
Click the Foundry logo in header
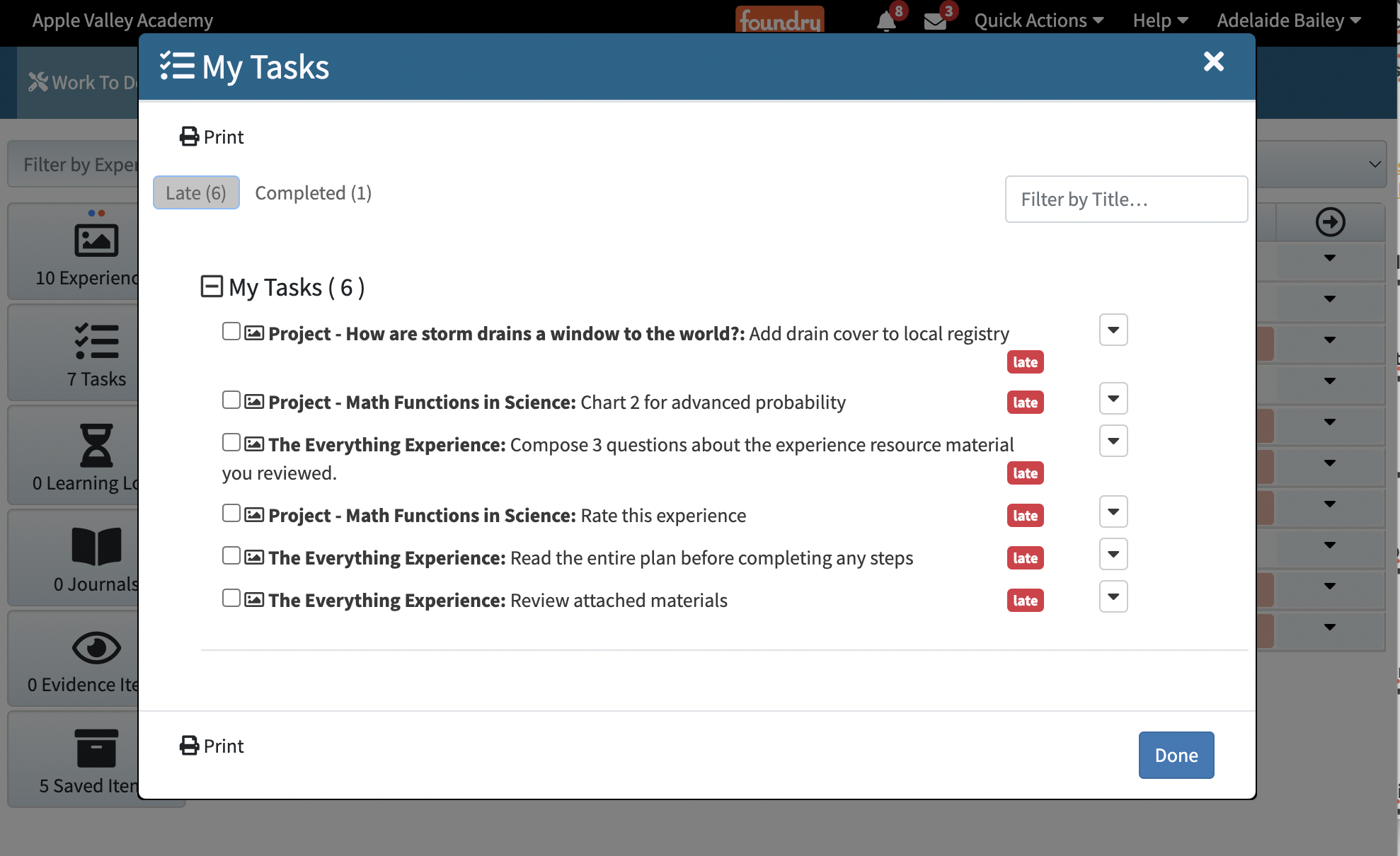pyautogui.click(x=779, y=21)
